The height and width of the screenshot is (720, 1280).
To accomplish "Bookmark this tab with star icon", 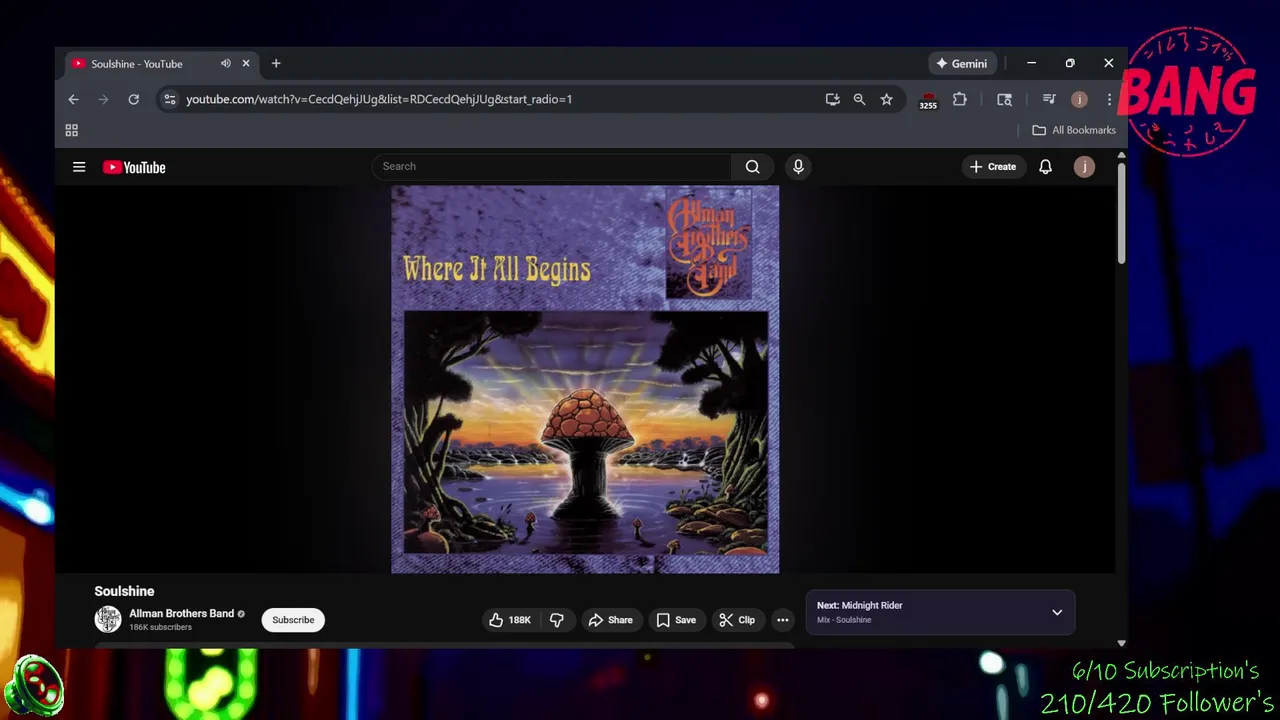I will point(886,99).
